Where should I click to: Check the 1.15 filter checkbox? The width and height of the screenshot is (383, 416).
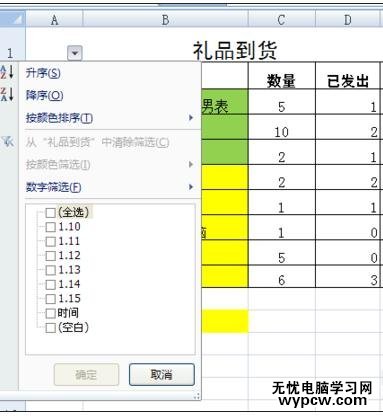click(50, 299)
